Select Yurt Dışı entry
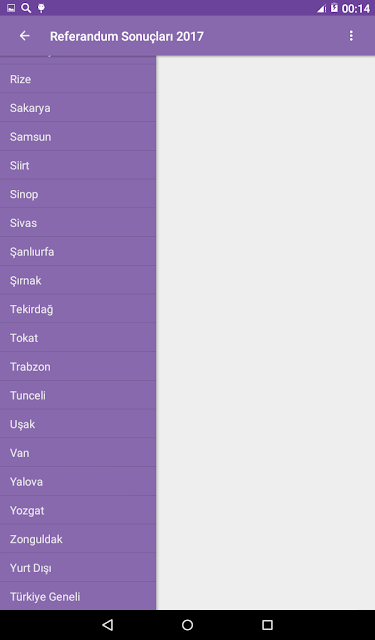375x640 pixels. pos(78,568)
